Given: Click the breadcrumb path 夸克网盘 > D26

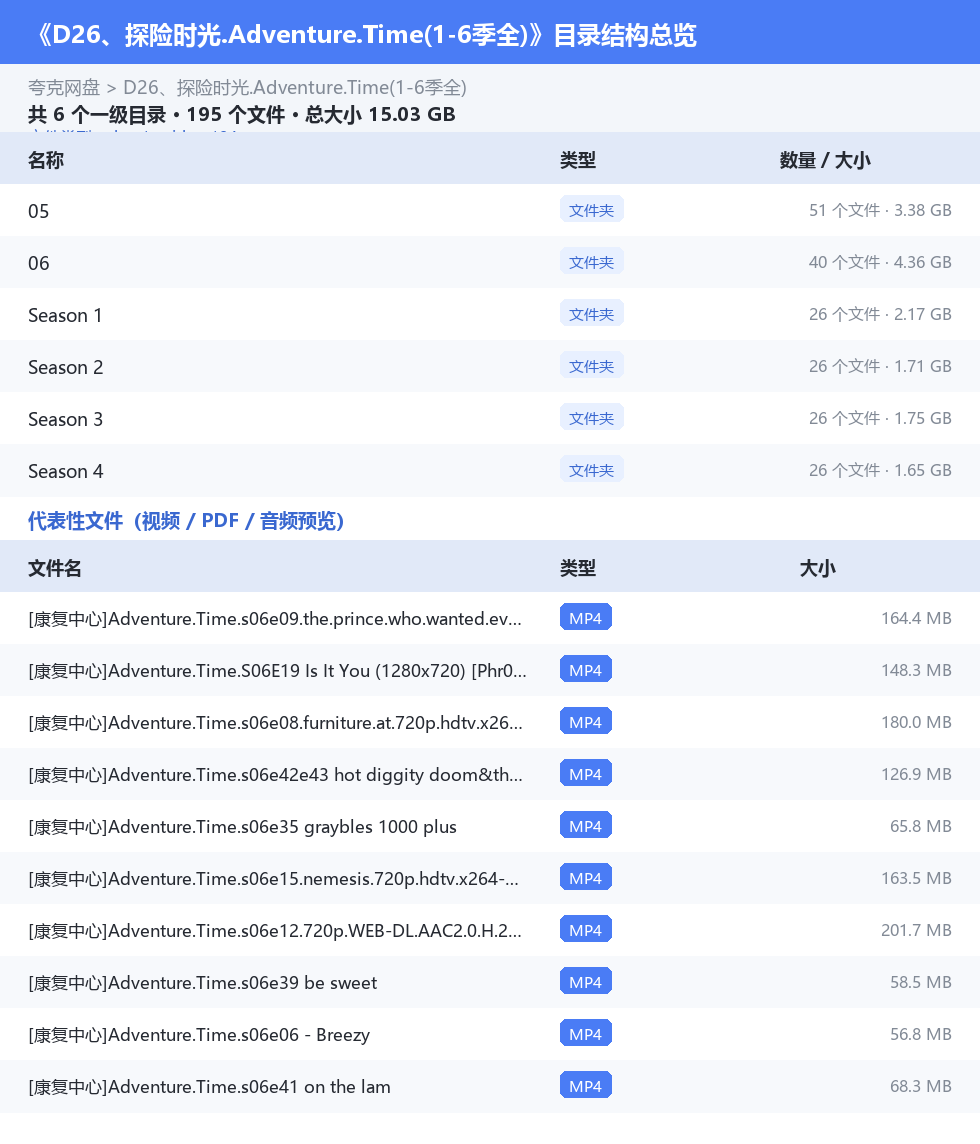Looking at the screenshot, I should pyautogui.click(x=247, y=88).
